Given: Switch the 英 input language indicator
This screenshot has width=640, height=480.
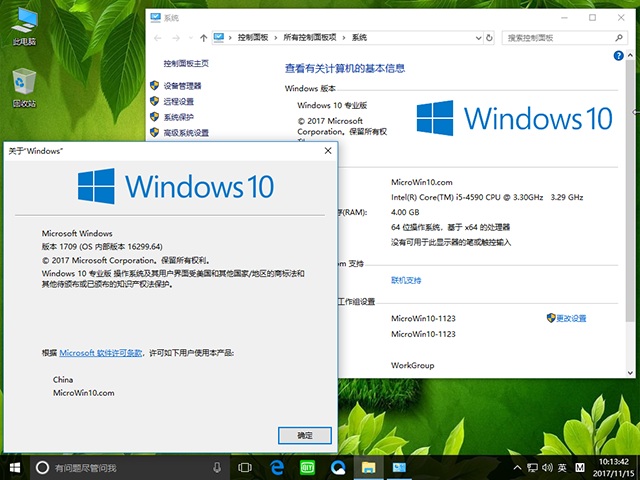Looking at the screenshot, I should click(x=562, y=468).
